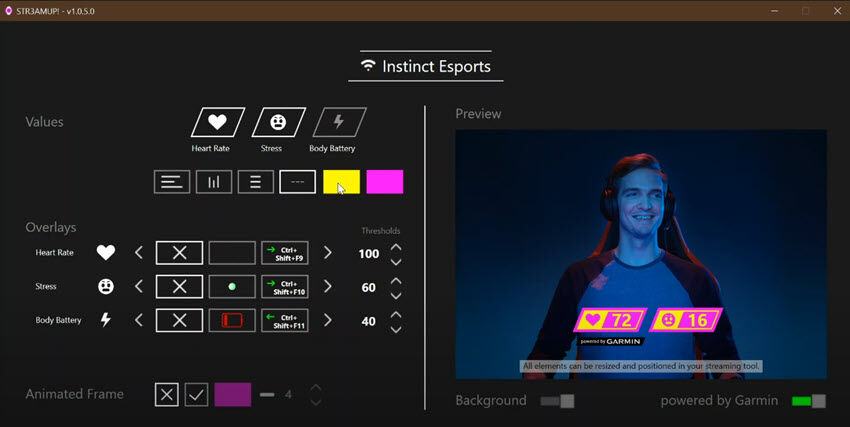The image size is (850, 427).
Task: Go to next Body Battery overlay option
Action: (x=327, y=320)
